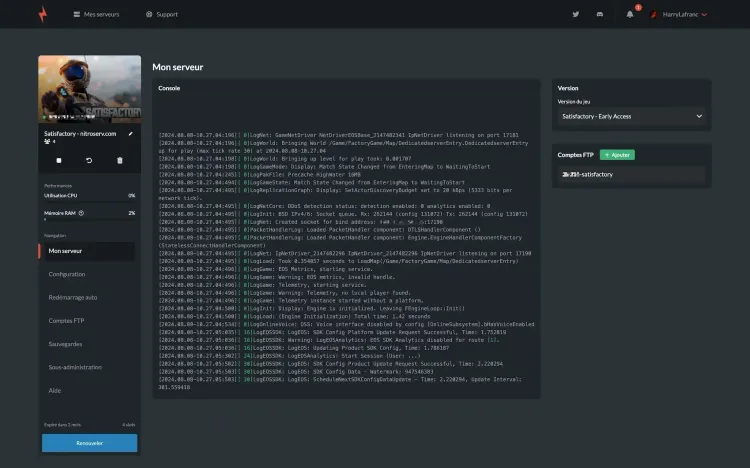The width and height of the screenshot is (750, 468).
Task: Click the Mon serveur page title
Action: click(177, 67)
